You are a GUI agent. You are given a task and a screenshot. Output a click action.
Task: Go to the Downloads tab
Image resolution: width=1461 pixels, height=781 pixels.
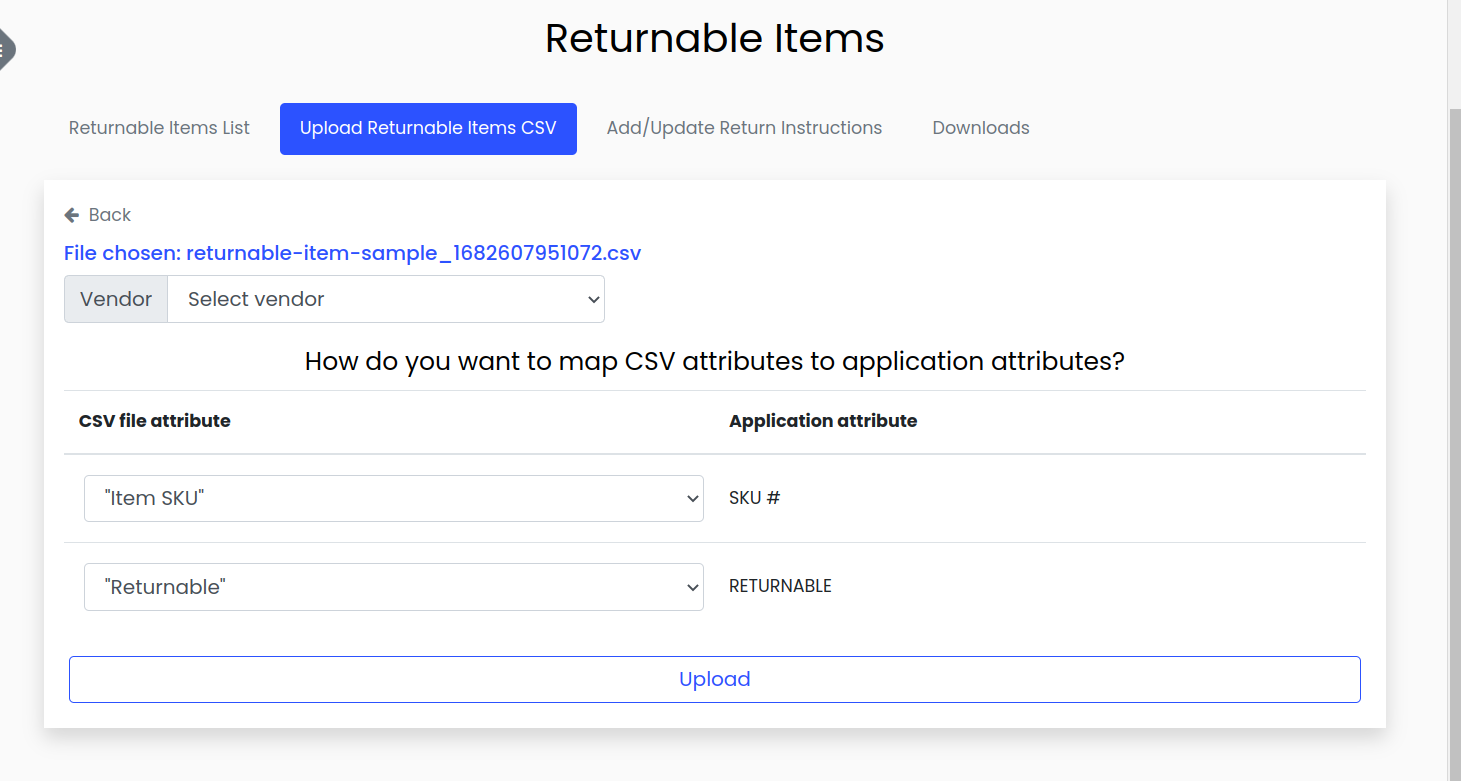980,128
